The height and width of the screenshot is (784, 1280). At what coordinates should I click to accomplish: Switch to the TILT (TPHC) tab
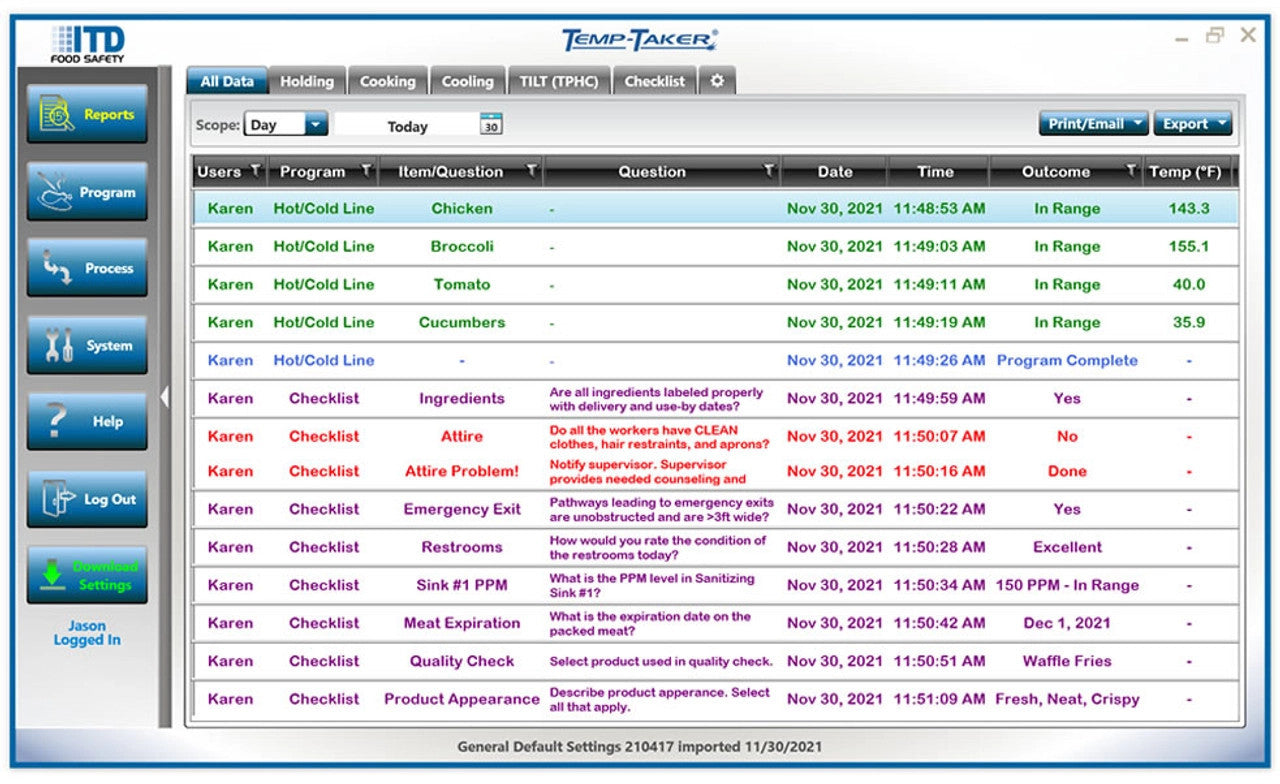[559, 80]
